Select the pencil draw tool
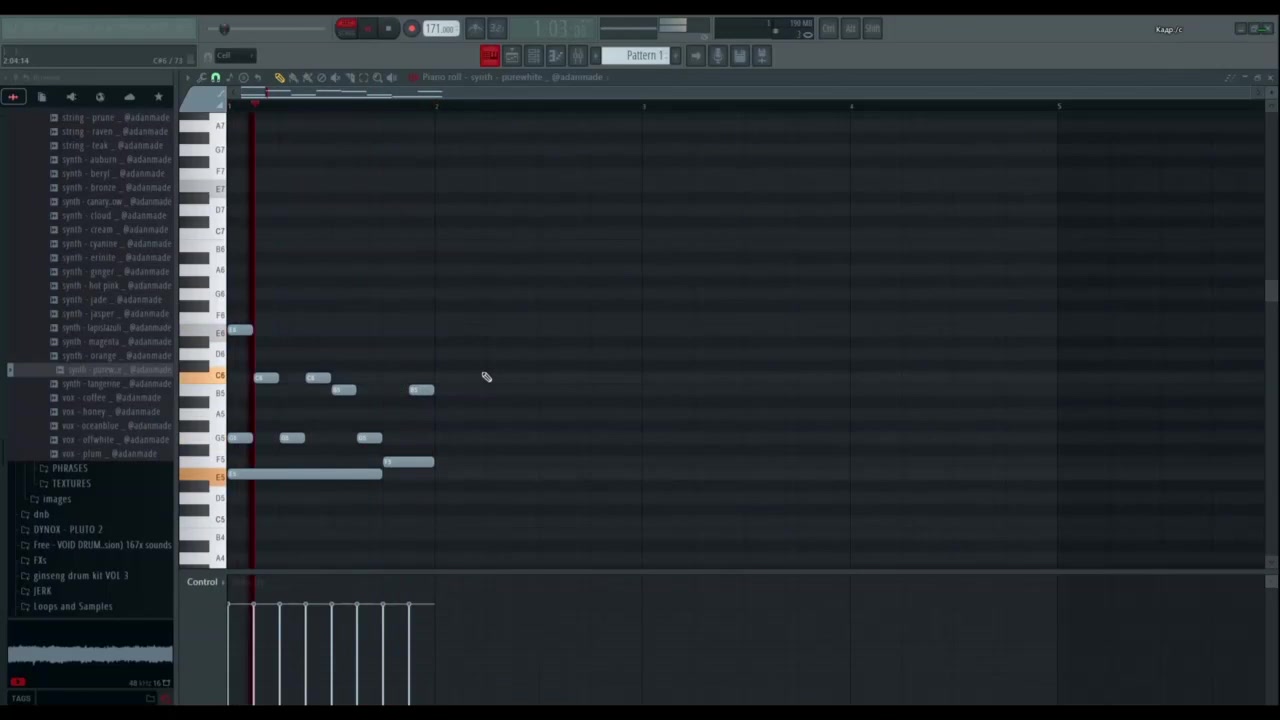This screenshot has height=720, width=1280. coord(279,78)
